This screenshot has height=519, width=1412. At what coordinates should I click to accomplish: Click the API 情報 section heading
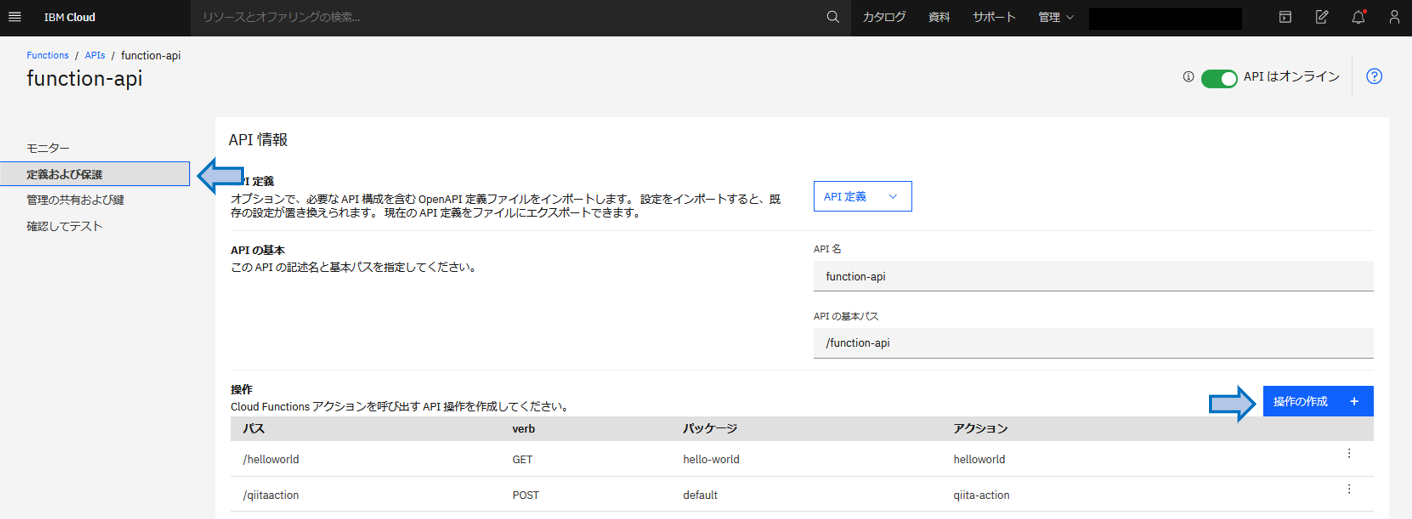tap(258, 140)
